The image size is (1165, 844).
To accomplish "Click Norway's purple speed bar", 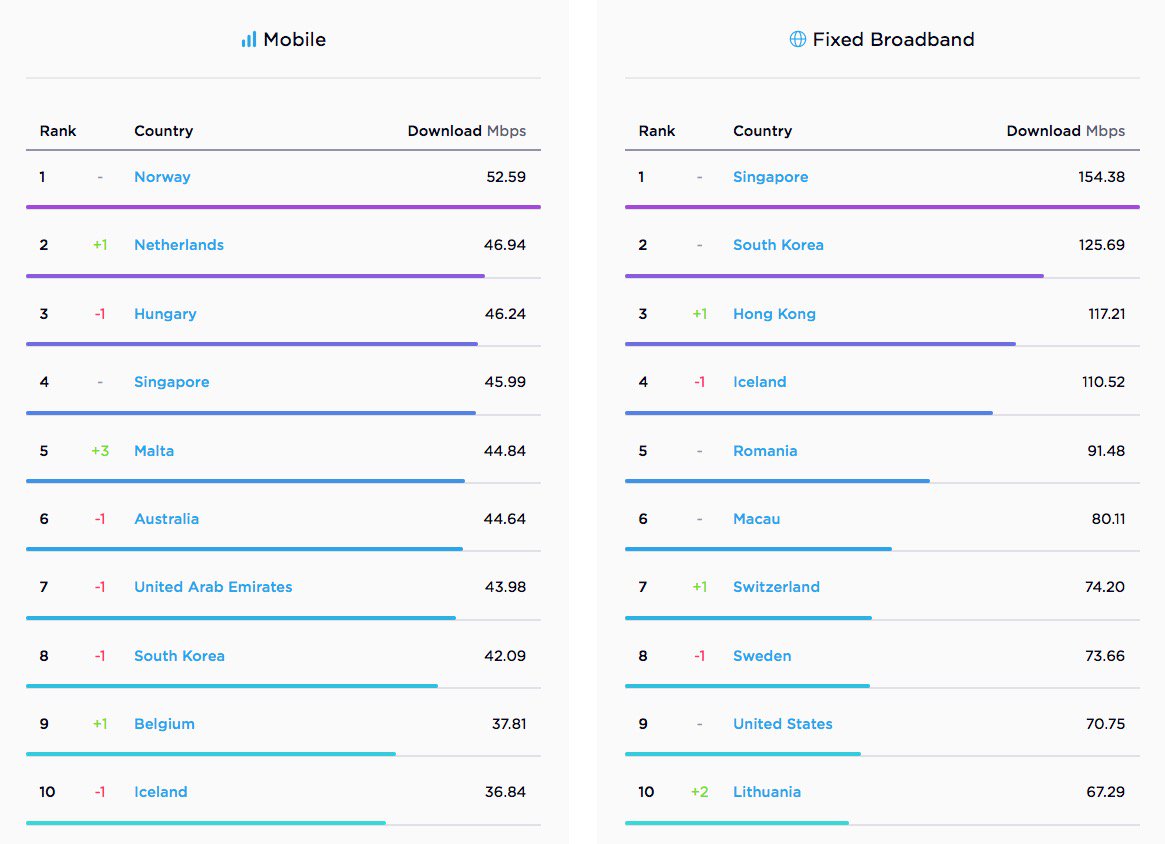I will tap(283, 207).
